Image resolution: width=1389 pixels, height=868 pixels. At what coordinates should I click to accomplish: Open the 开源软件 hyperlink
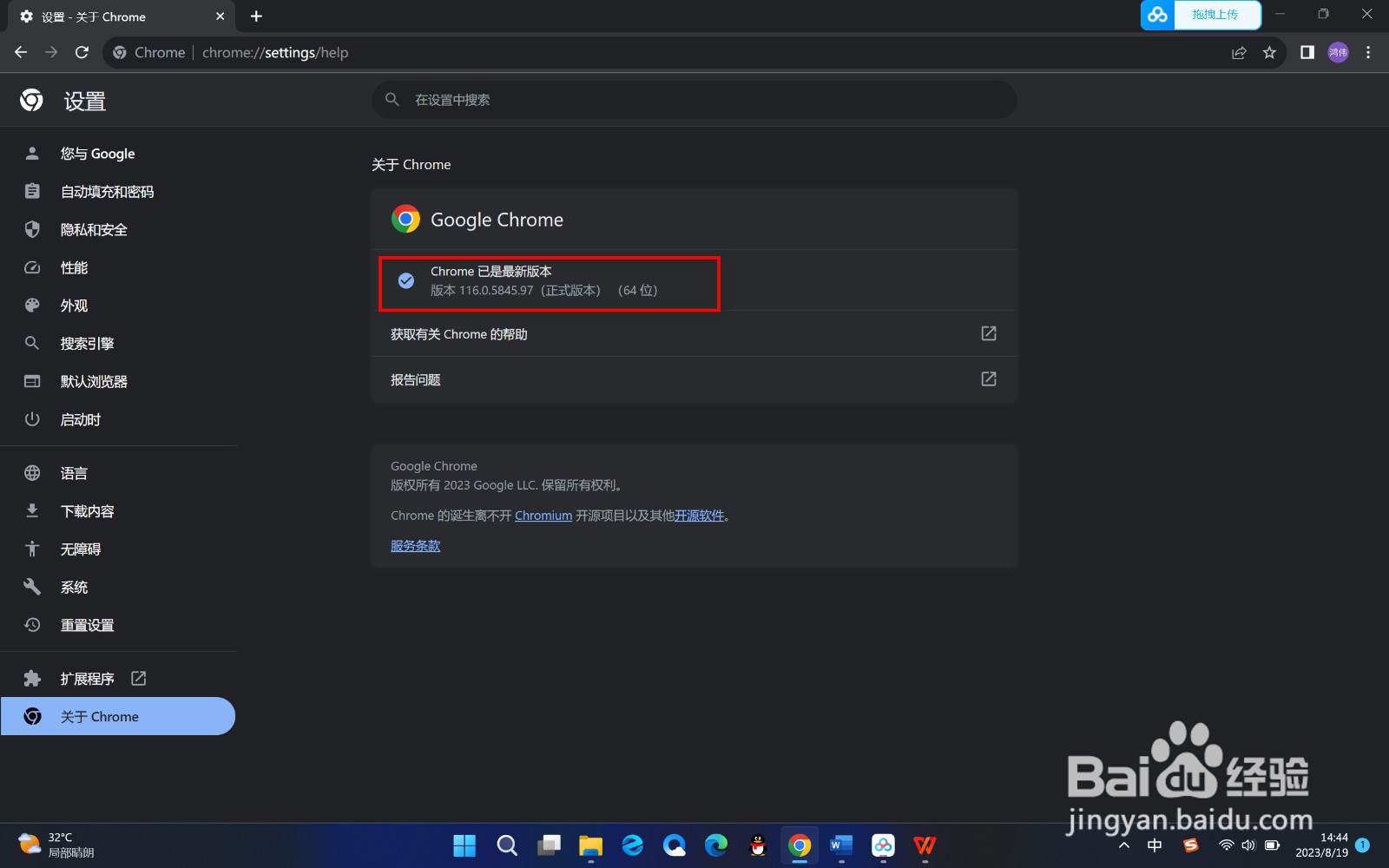pos(699,516)
